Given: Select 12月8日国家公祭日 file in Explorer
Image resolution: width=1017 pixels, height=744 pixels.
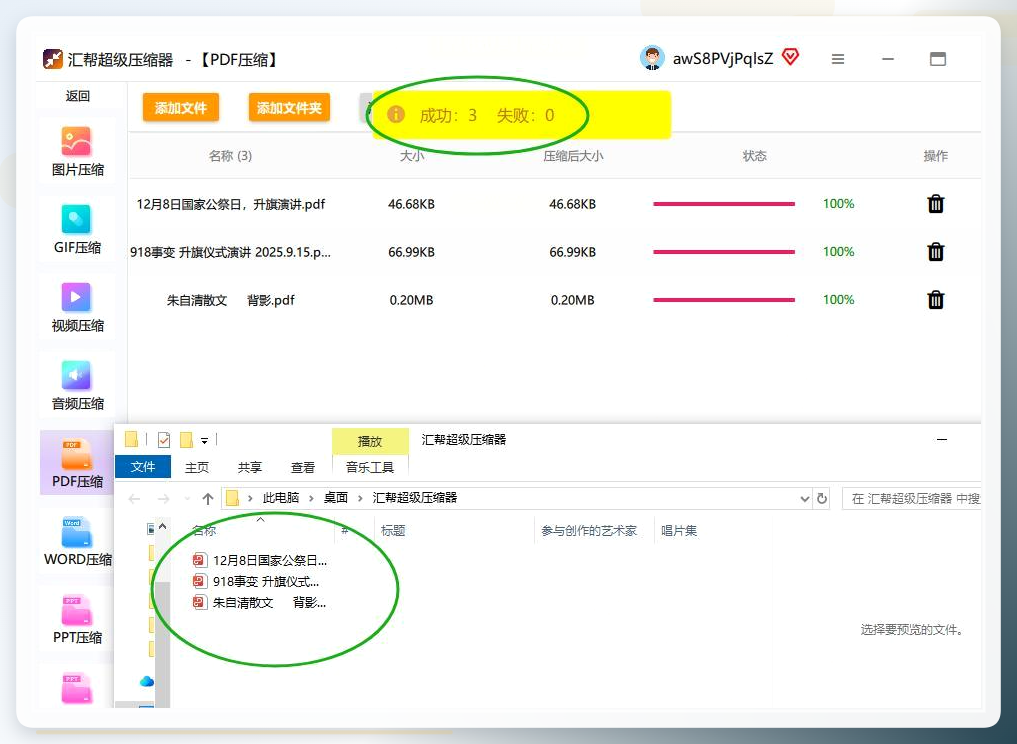Looking at the screenshot, I should [260, 560].
